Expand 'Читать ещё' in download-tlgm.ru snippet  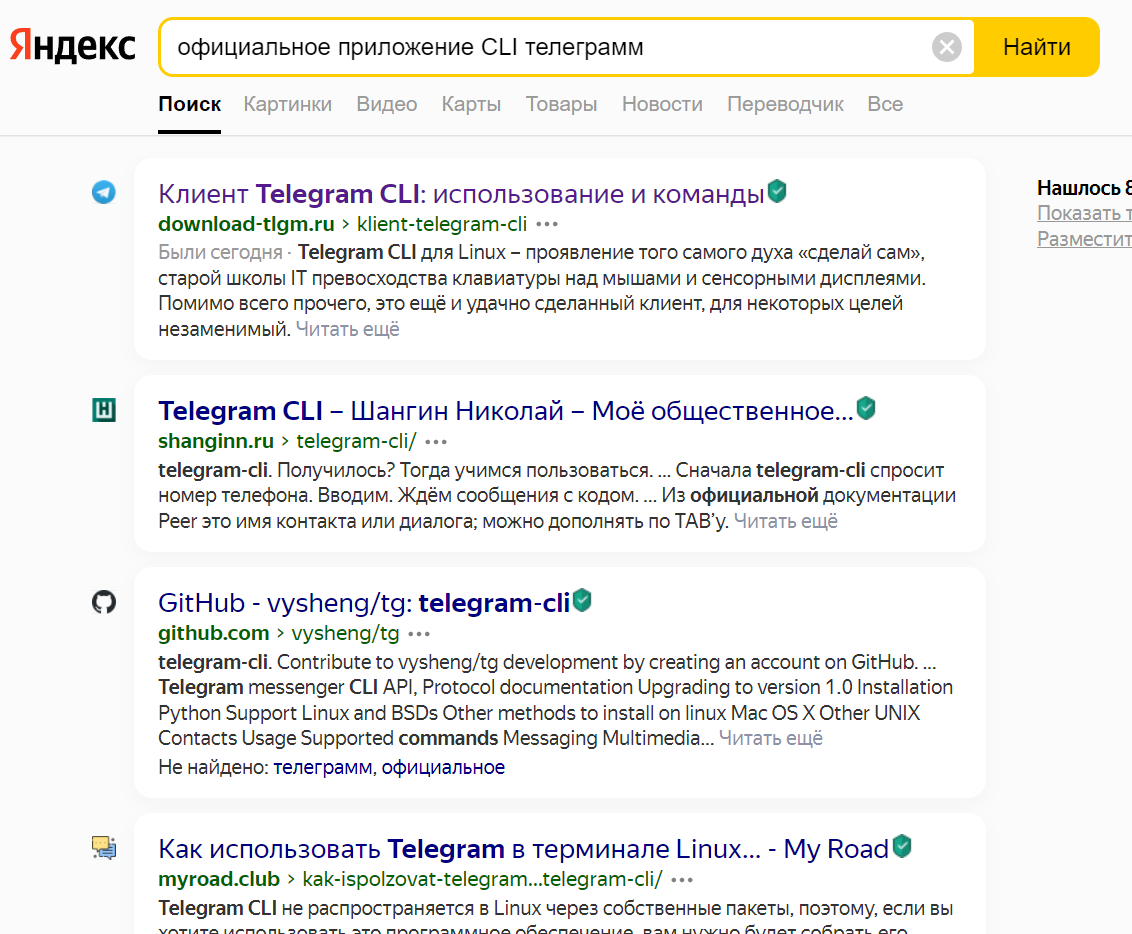pos(347,329)
